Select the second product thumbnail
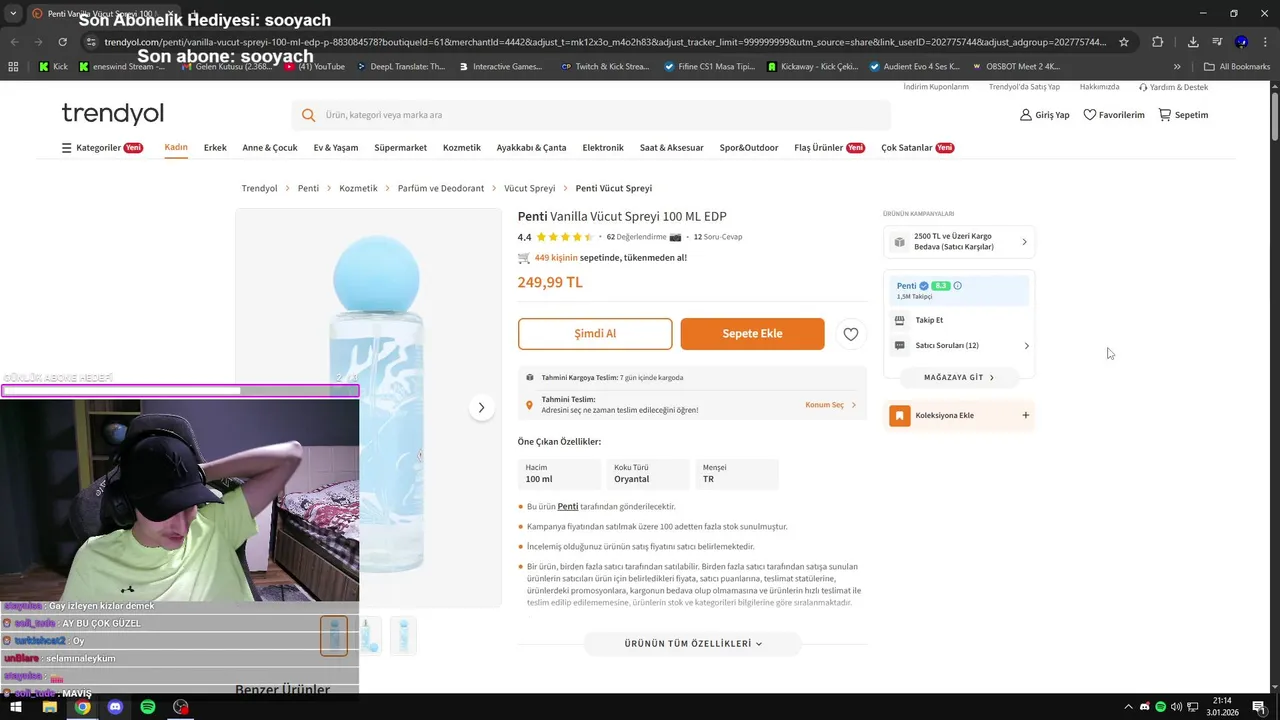Viewport: 1280px width, 720px height. click(368, 636)
